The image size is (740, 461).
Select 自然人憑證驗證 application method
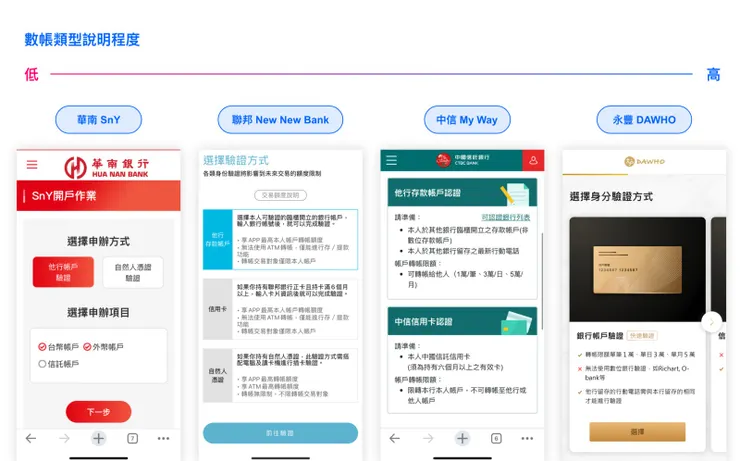pyautogui.click(x=133, y=272)
